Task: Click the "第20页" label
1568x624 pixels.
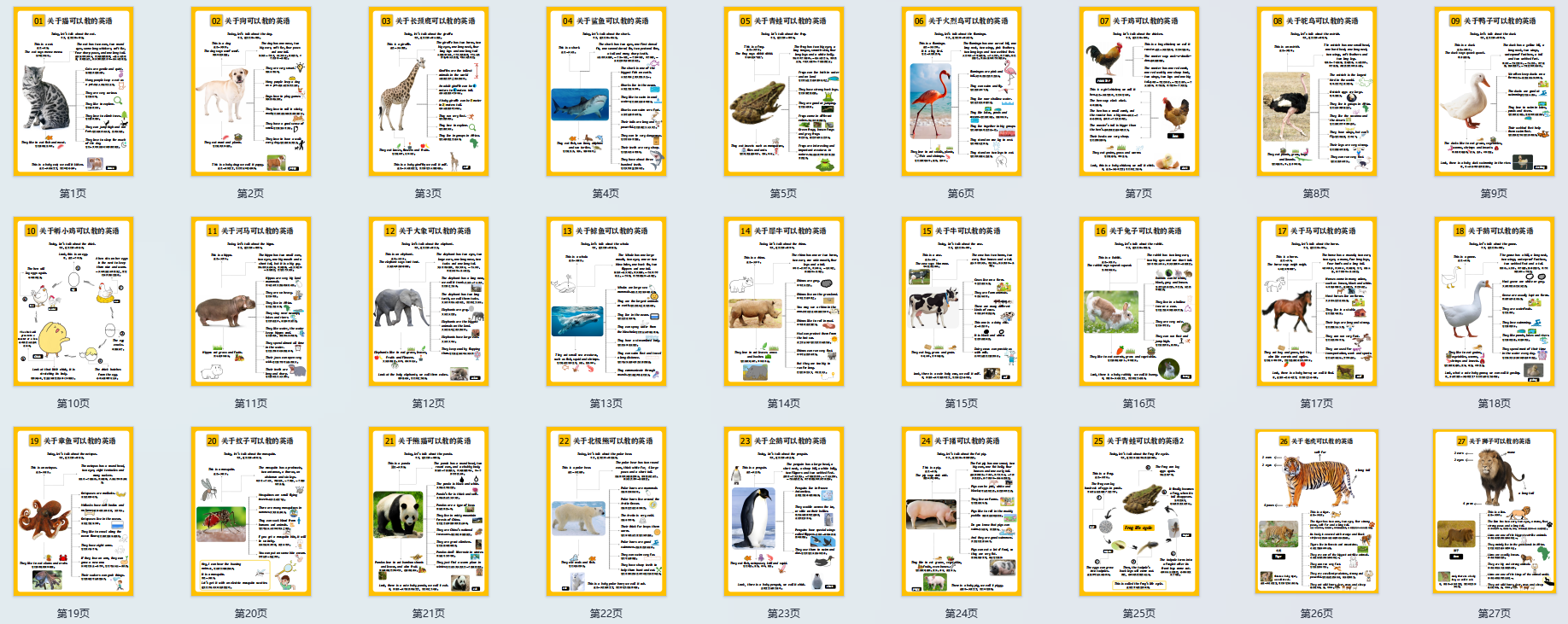Action: tap(251, 614)
